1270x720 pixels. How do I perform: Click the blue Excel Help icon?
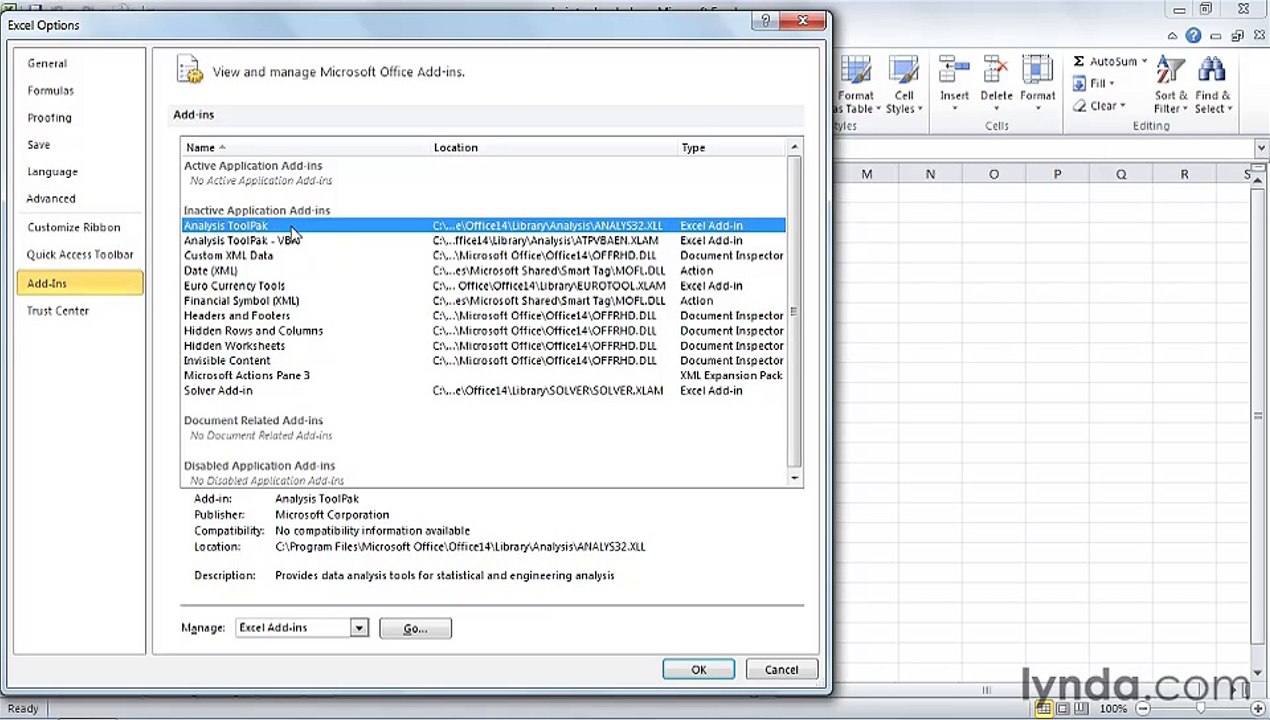click(x=1194, y=36)
